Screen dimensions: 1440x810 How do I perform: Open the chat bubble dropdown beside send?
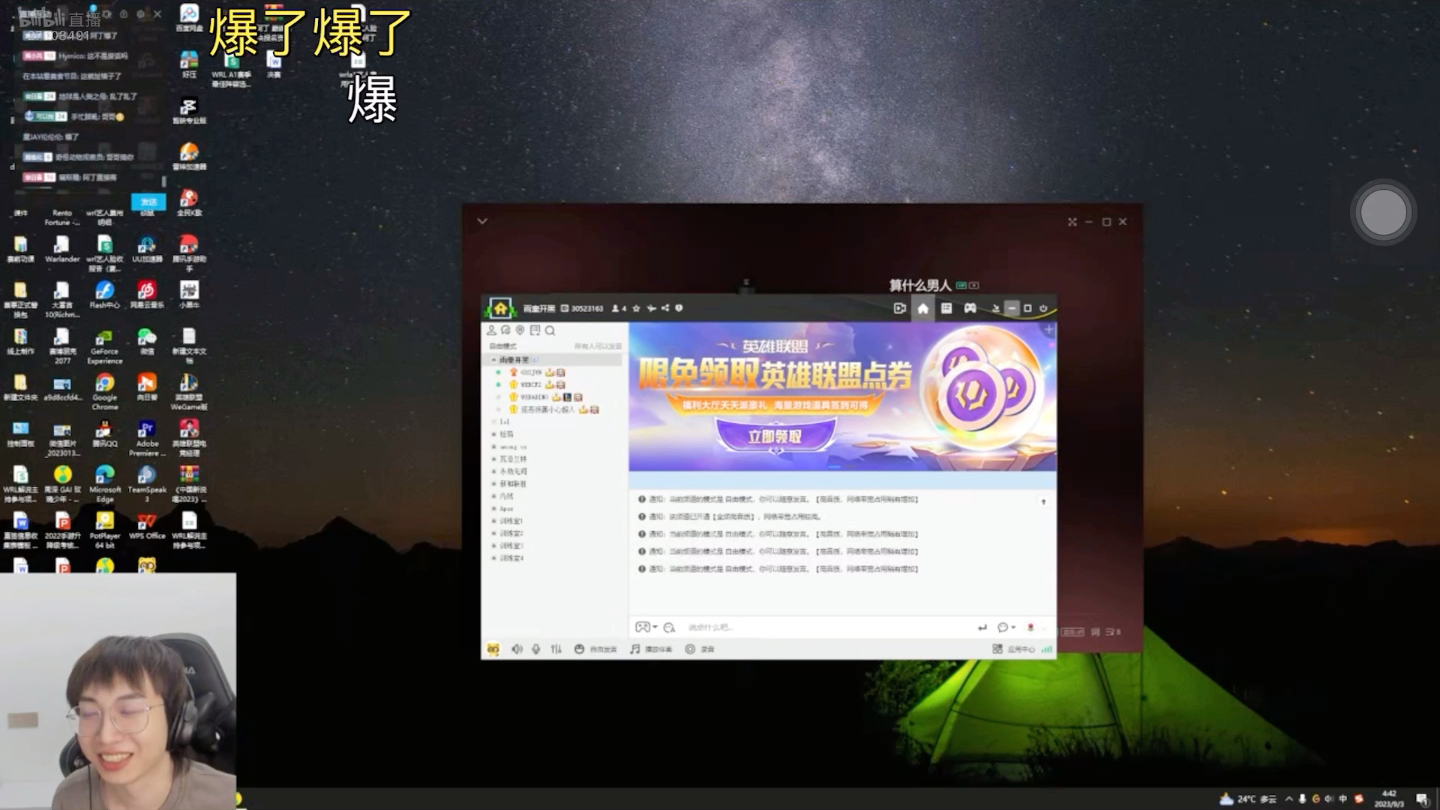pos(1006,627)
